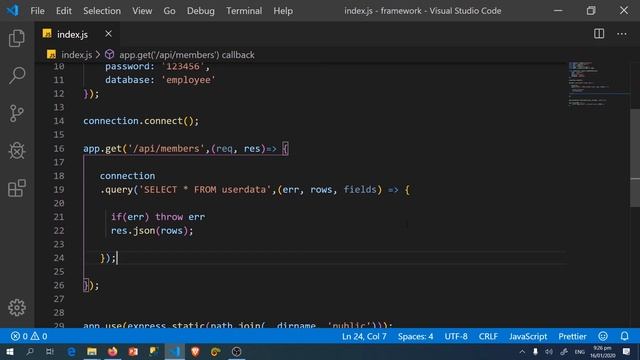Open Firefox from the taskbar
The image size is (640, 360).
pos(113,351)
